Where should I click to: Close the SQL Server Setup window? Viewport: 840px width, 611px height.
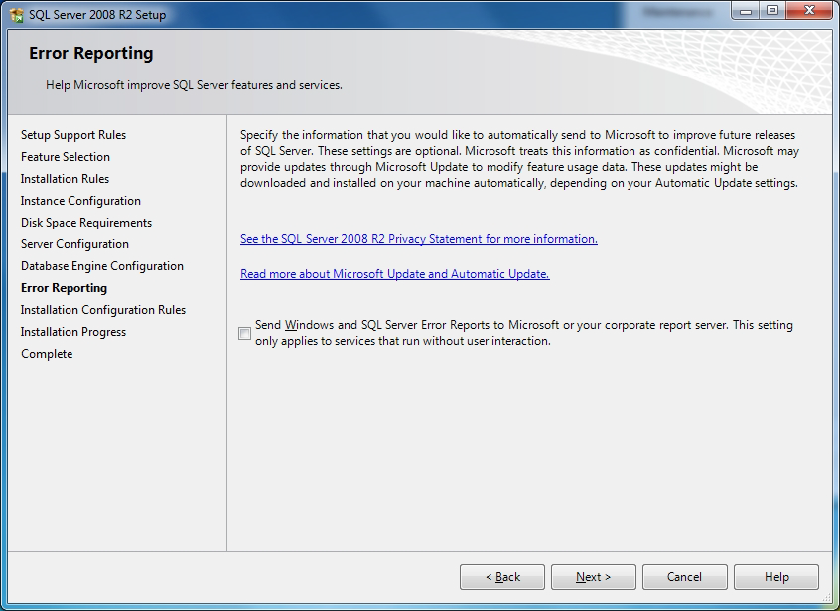click(809, 11)
